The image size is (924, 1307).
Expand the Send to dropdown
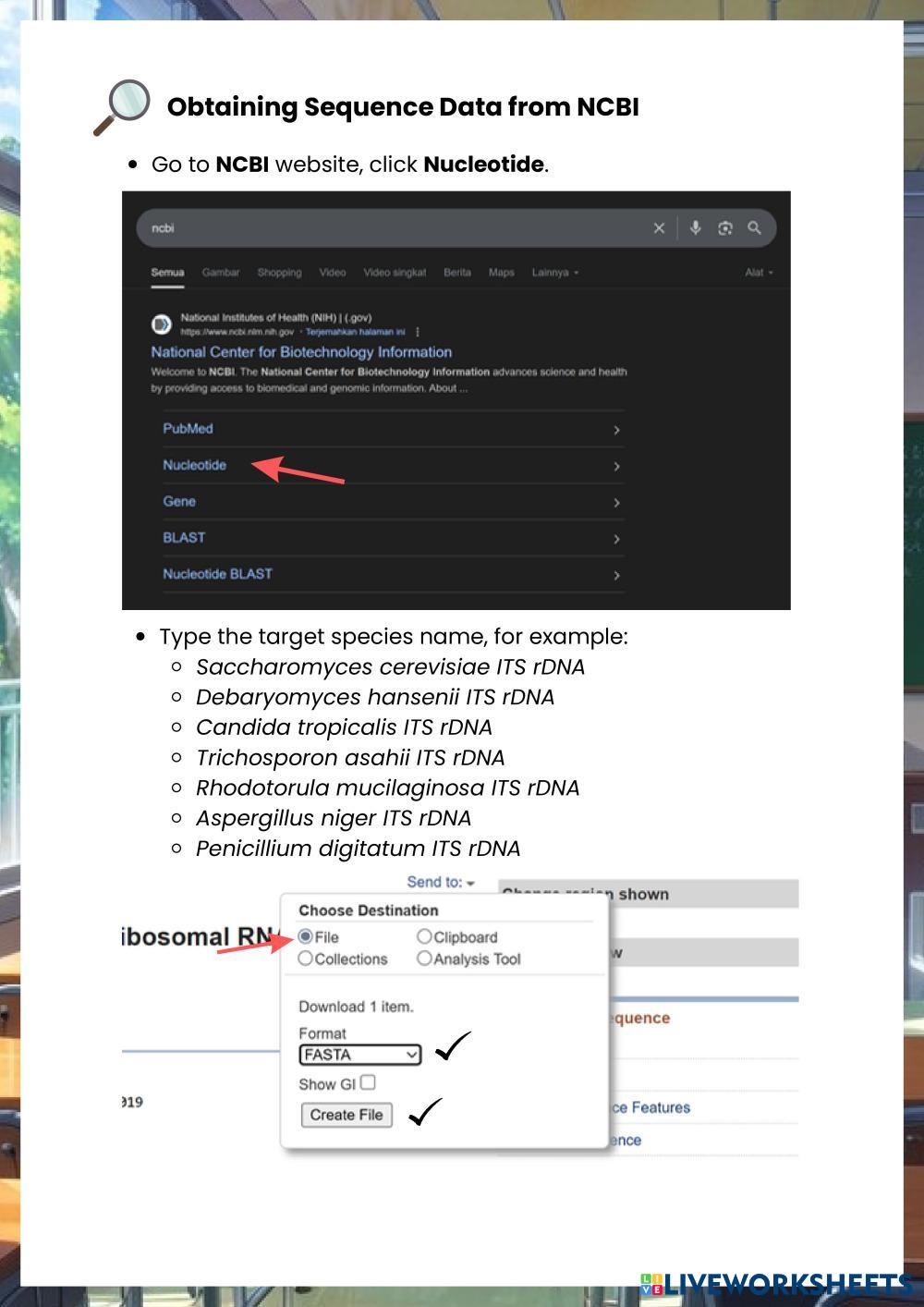tap(442, 883)
